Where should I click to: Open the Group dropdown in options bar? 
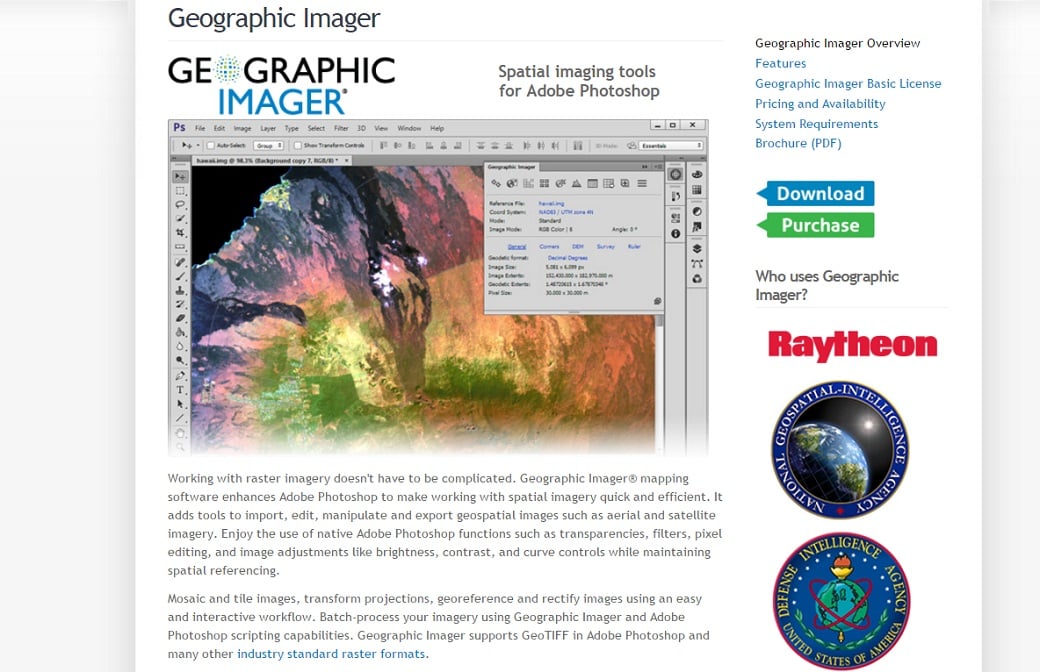pyautogui.click(x=268, y=146)
